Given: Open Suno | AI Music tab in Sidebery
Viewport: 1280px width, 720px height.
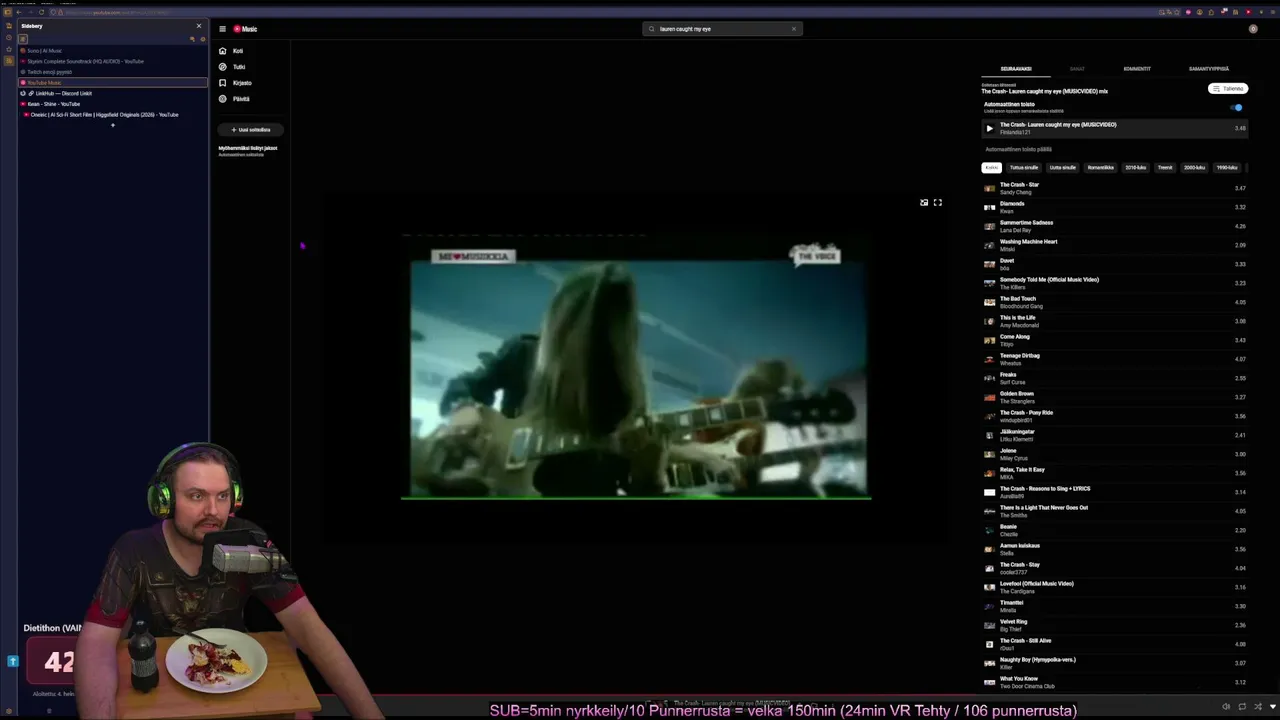Looking at the screenshot, I should tap(112, 51).
